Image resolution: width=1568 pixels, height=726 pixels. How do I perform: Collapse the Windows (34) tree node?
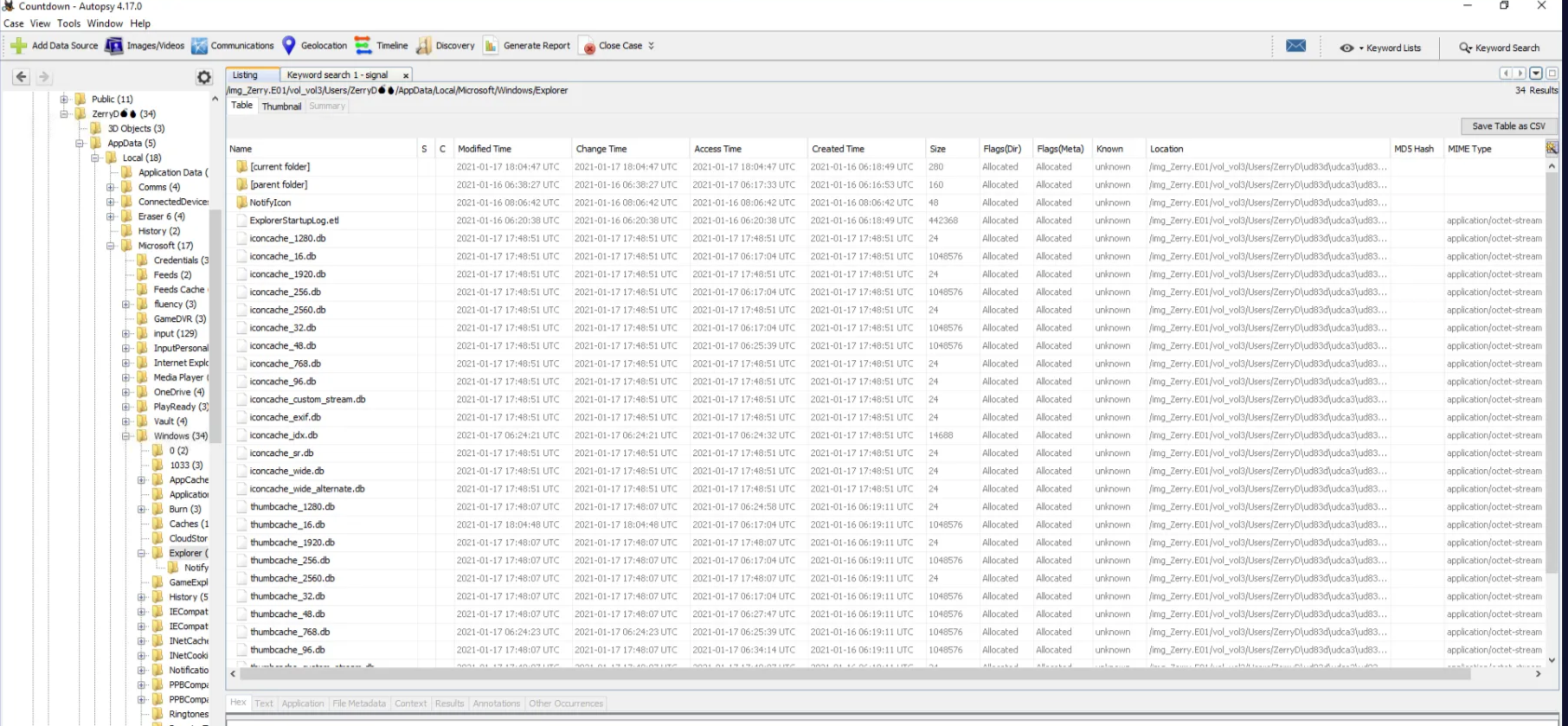tap(126, 436)
